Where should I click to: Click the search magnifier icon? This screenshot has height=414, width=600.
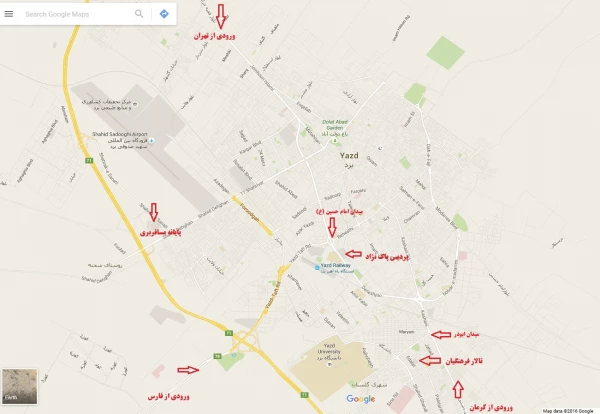[139, 14]
